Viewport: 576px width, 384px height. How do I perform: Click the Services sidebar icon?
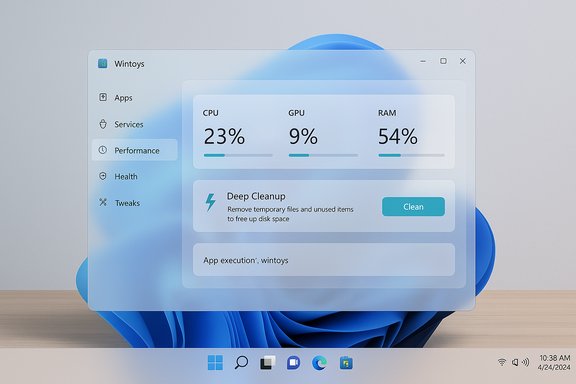coord(103,124)
